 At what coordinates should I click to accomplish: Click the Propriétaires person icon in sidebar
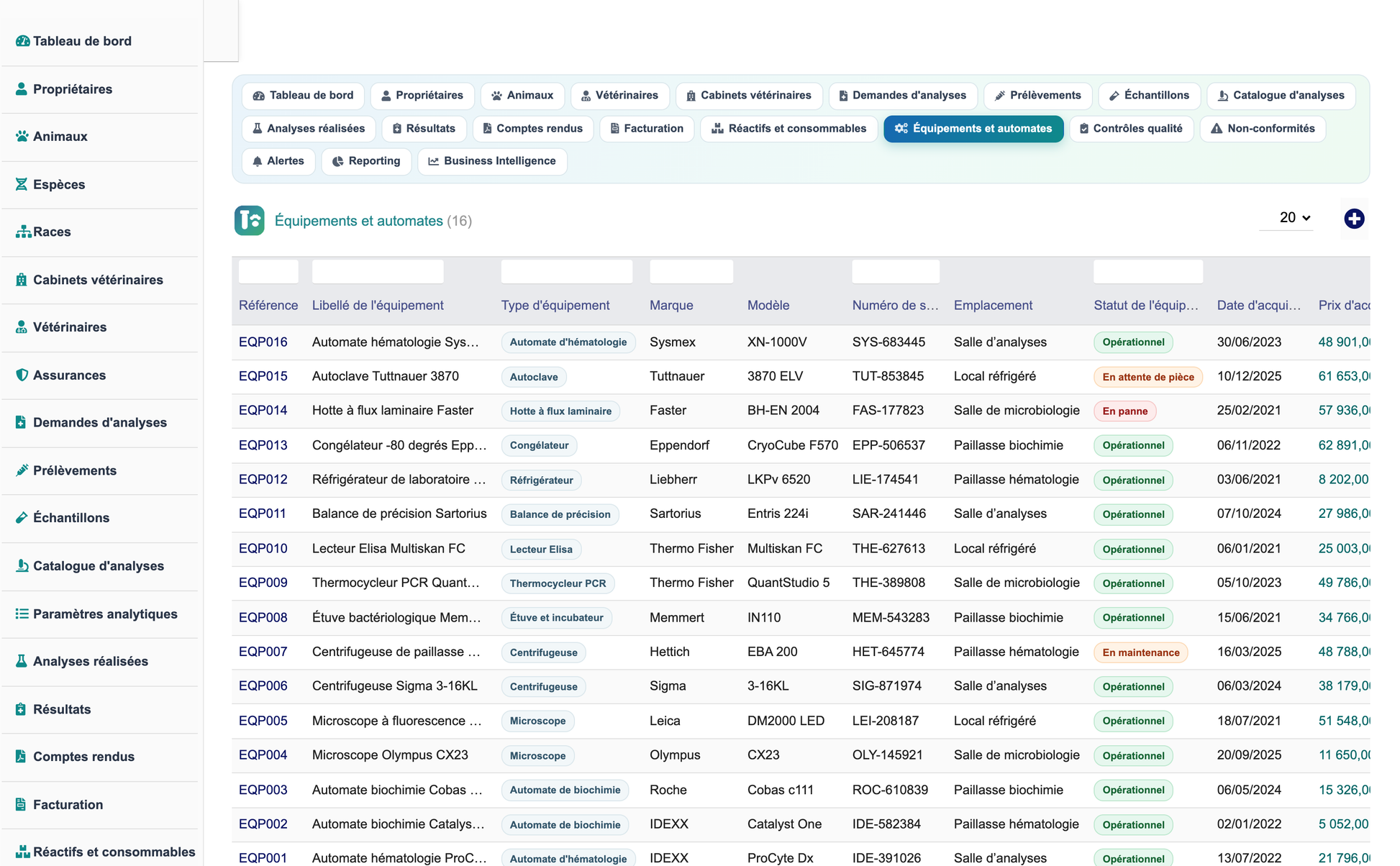click(22, 89)
